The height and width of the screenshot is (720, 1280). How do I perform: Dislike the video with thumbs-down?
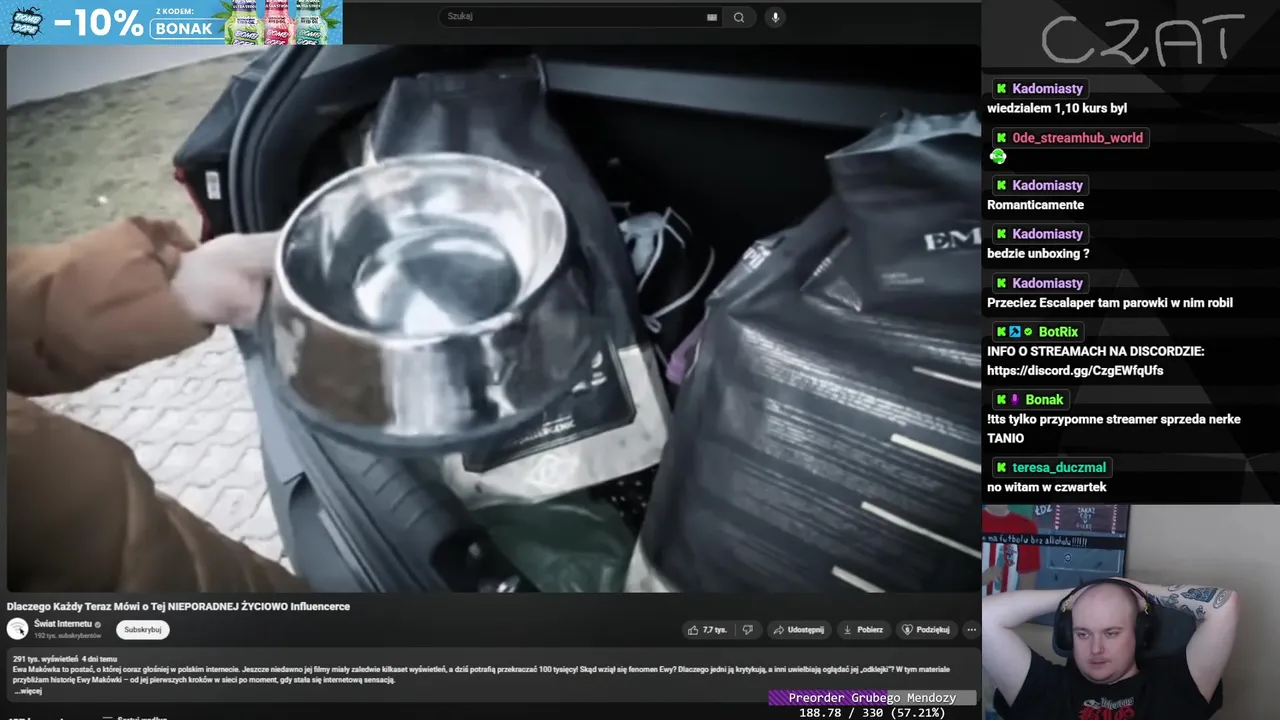click(x=748, y=630)
